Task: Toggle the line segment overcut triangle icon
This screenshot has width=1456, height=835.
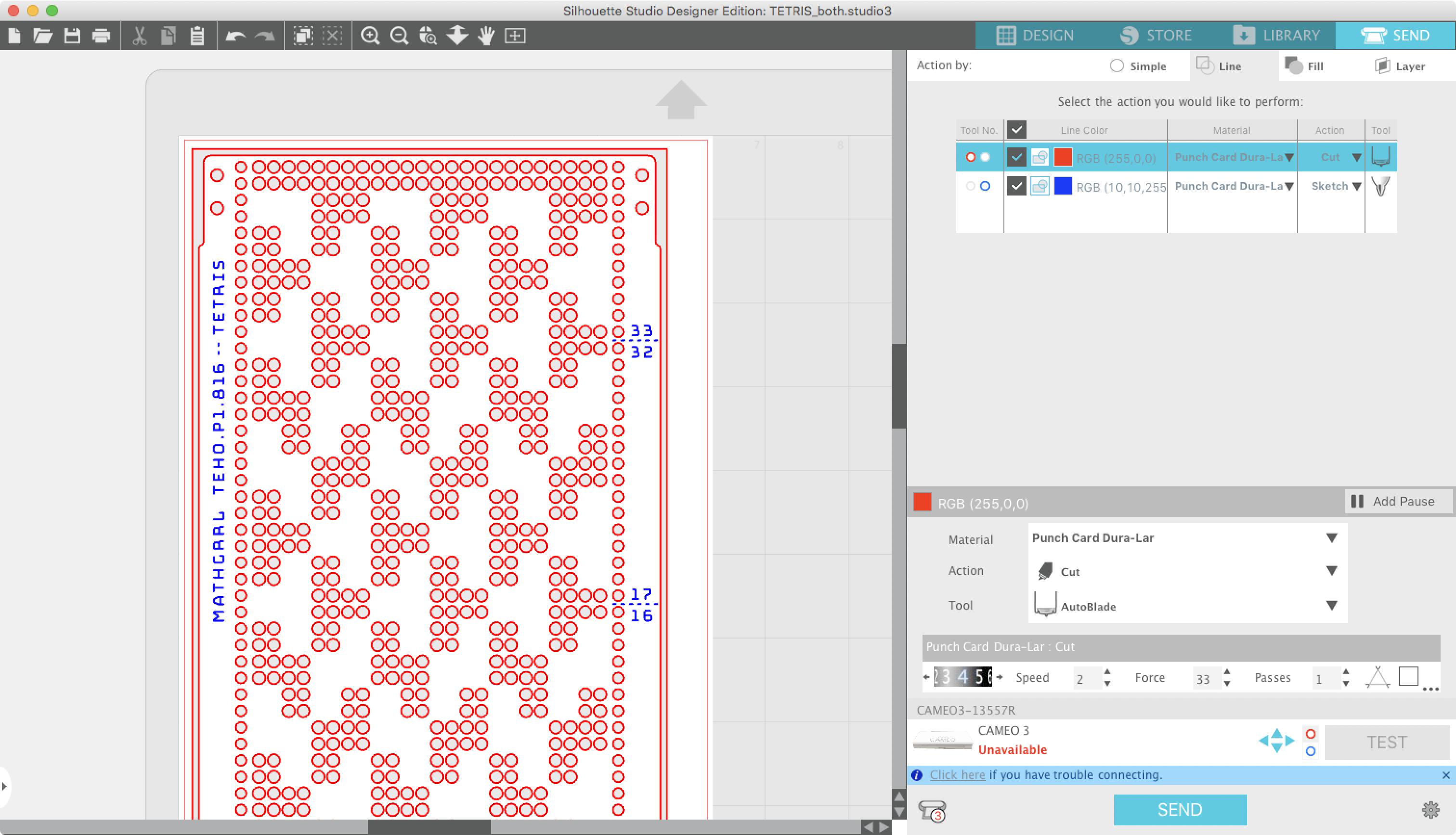Action: (1378, 677)
